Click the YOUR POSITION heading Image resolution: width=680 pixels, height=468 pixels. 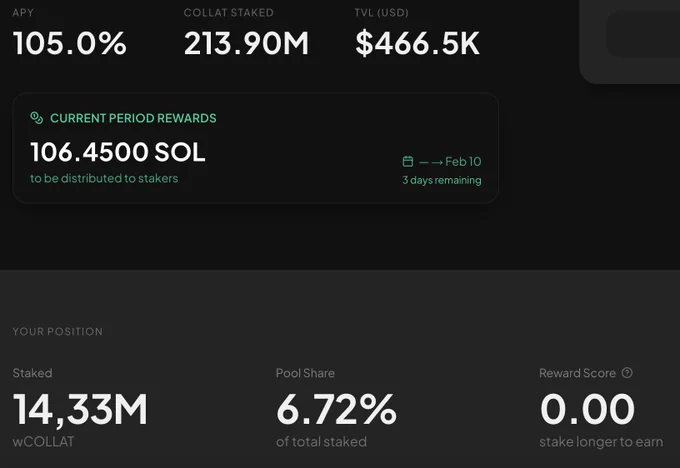tap(58, 332)
